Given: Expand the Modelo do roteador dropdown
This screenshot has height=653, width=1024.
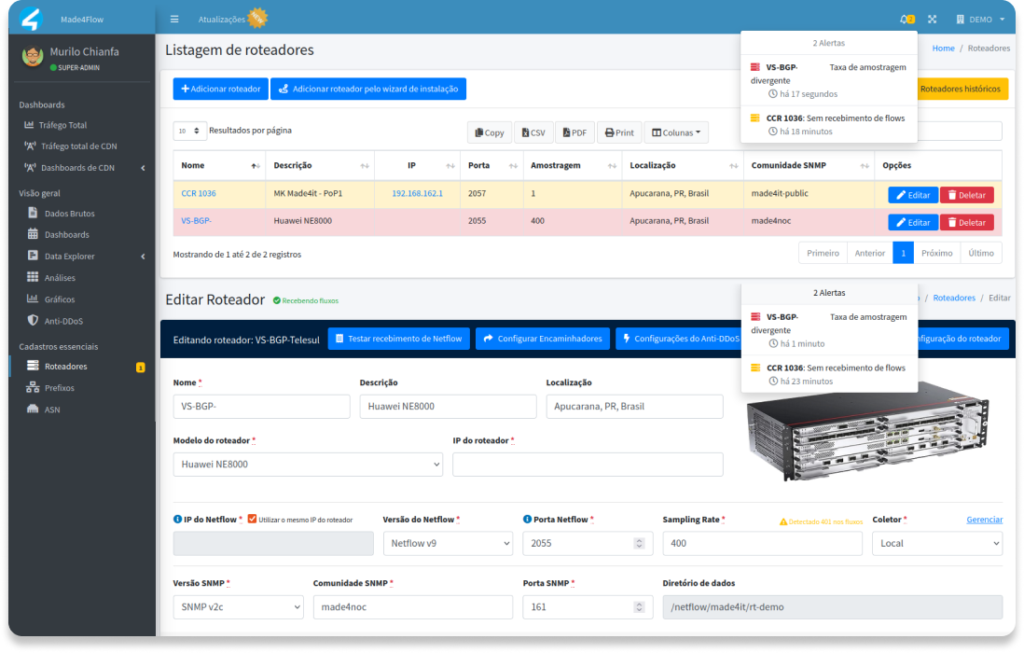Looking at the screenshot, I should coord(307,464).
